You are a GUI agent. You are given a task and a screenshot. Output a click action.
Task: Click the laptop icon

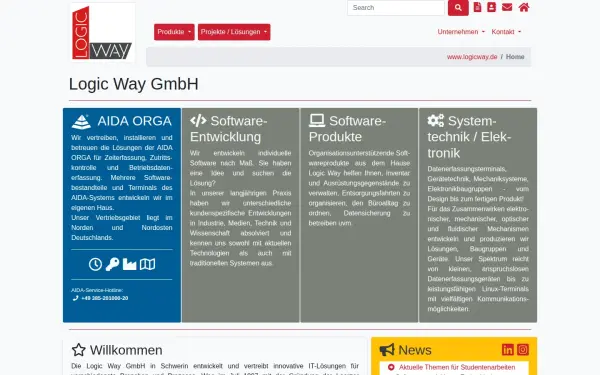[x=317, y=121]
